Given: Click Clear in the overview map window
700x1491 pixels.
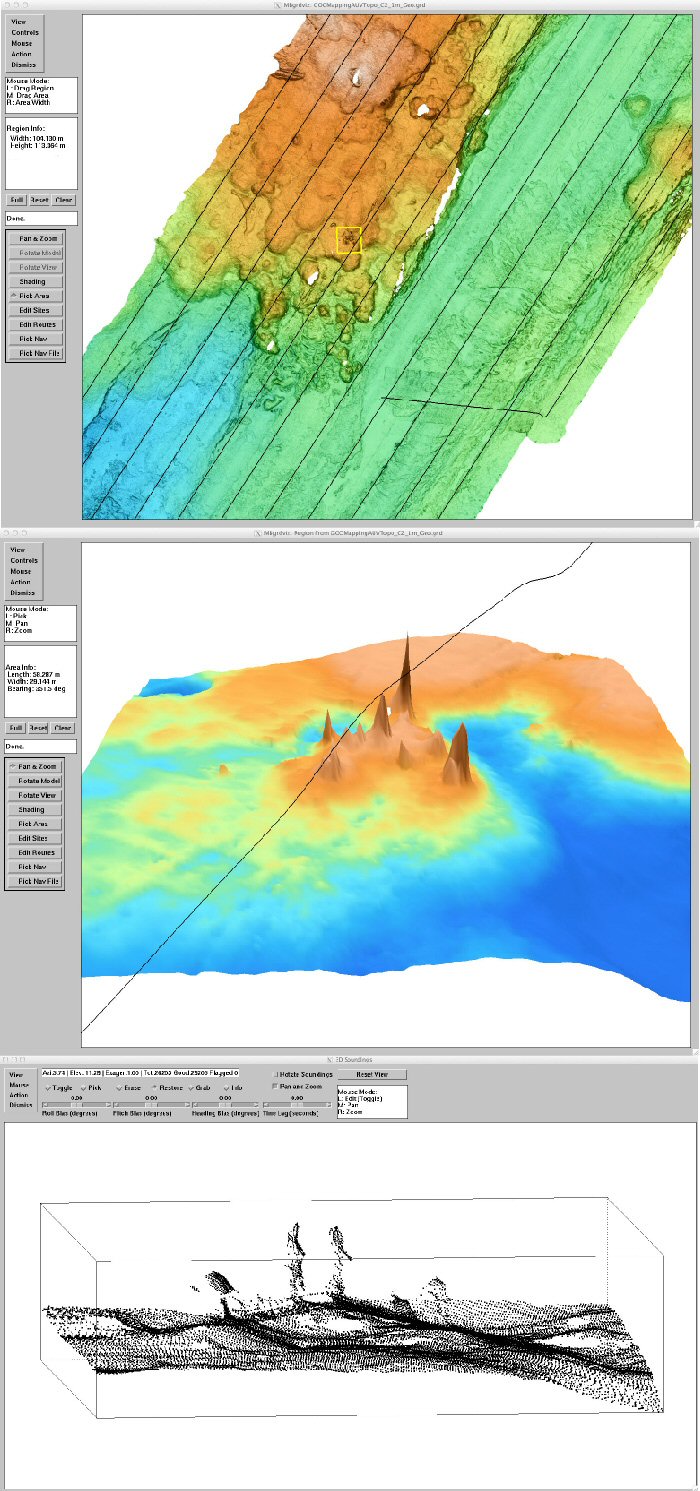Looking at the screenshot, I should coord(64,200).
